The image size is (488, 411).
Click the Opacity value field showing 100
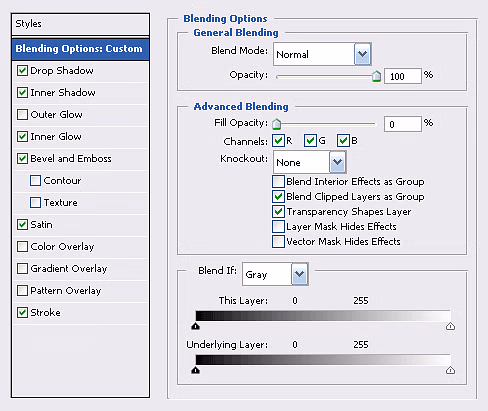click(403, 76)
